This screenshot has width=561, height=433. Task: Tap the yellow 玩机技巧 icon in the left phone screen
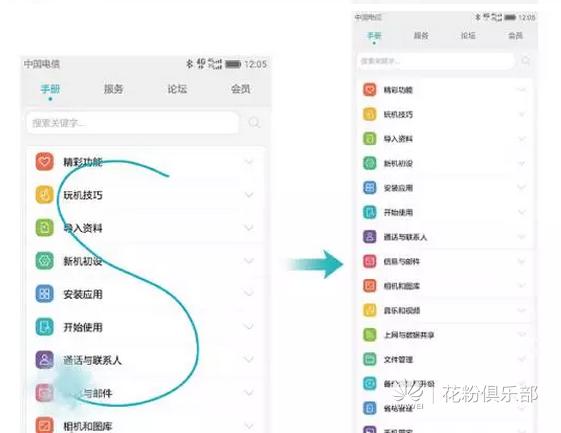click(x=44, y=195)
